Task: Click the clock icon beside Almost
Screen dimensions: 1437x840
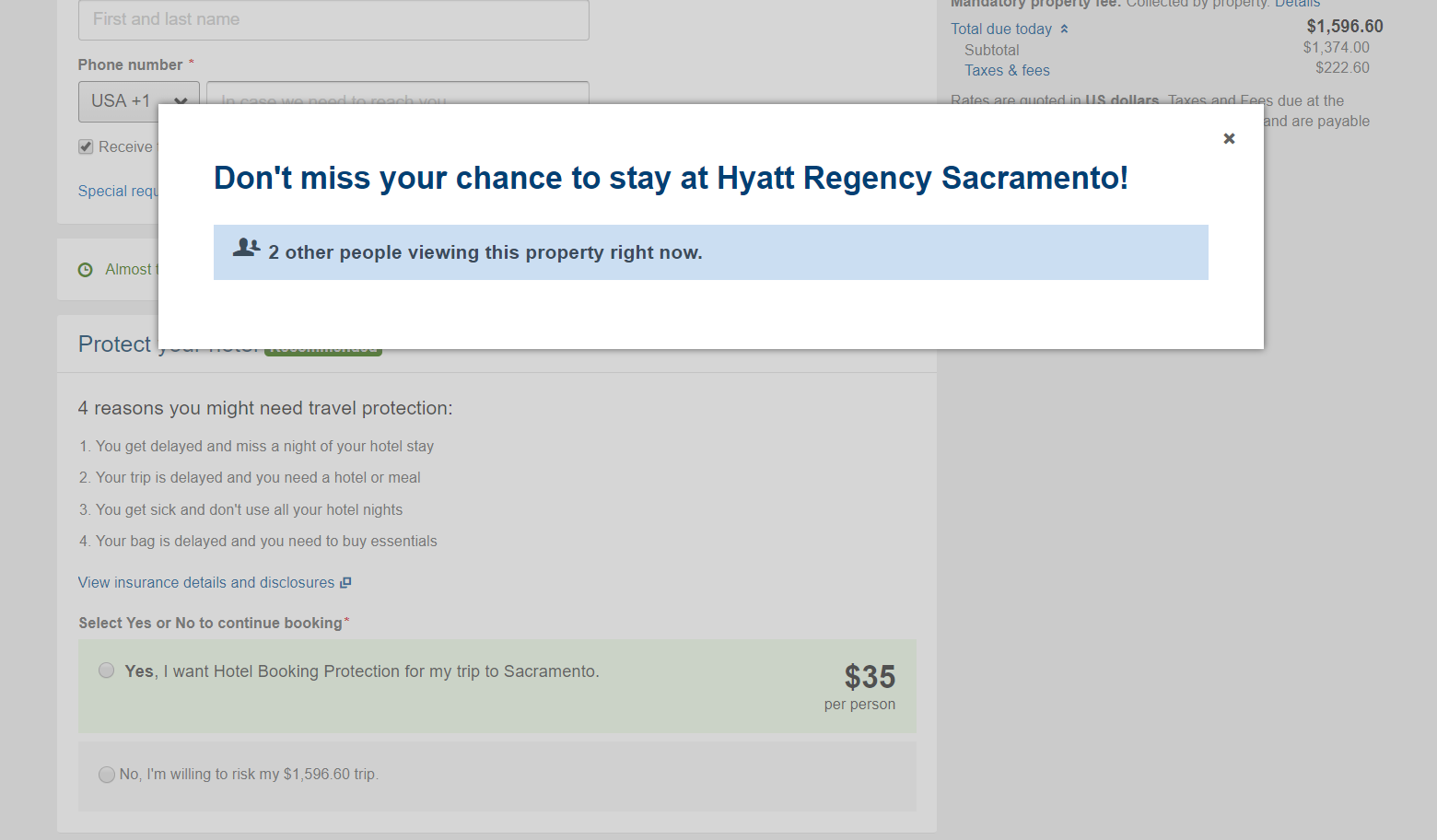Action: click(86, 270)
